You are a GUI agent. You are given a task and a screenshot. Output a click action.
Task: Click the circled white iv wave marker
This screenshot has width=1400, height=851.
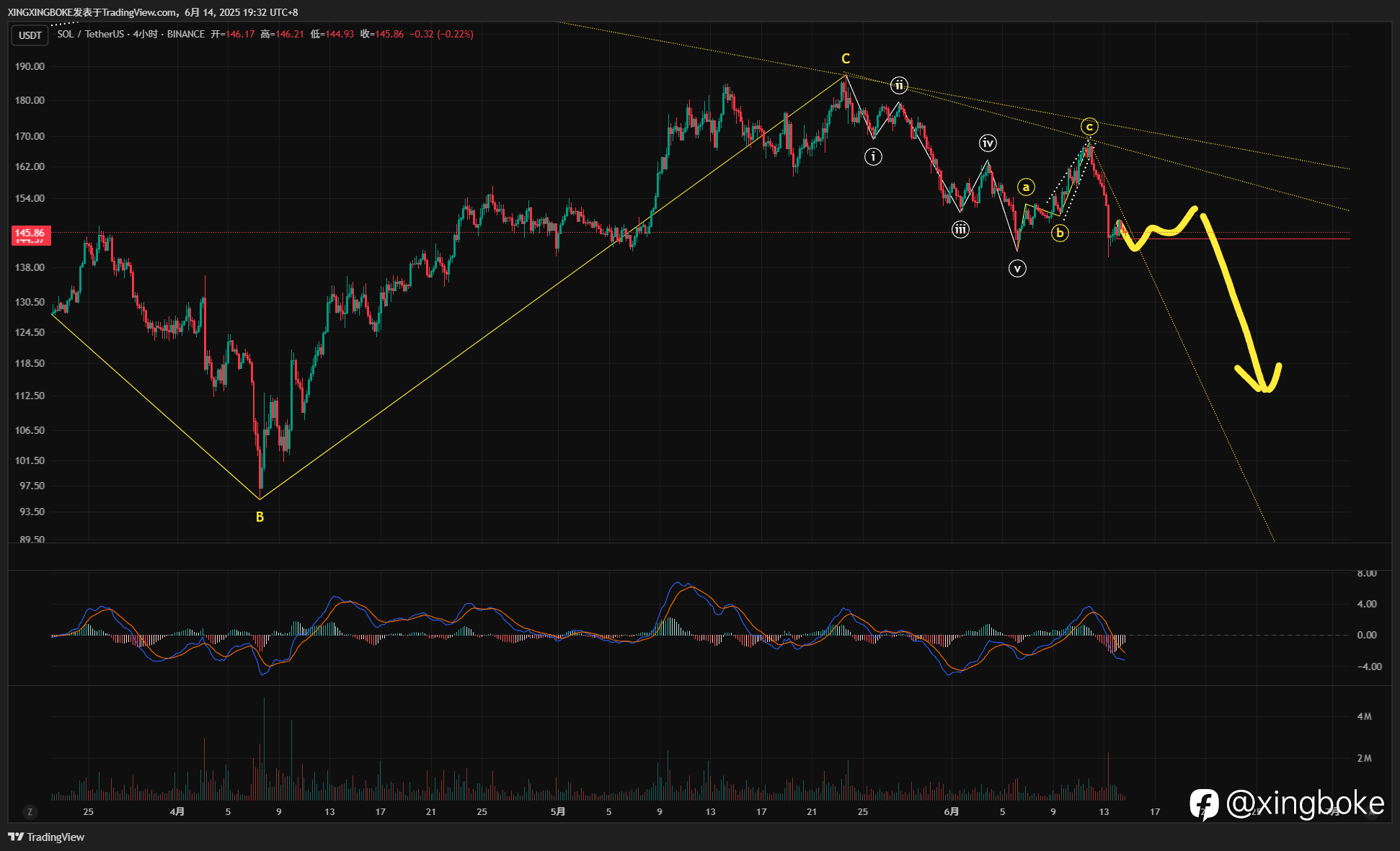coord(988,143)
